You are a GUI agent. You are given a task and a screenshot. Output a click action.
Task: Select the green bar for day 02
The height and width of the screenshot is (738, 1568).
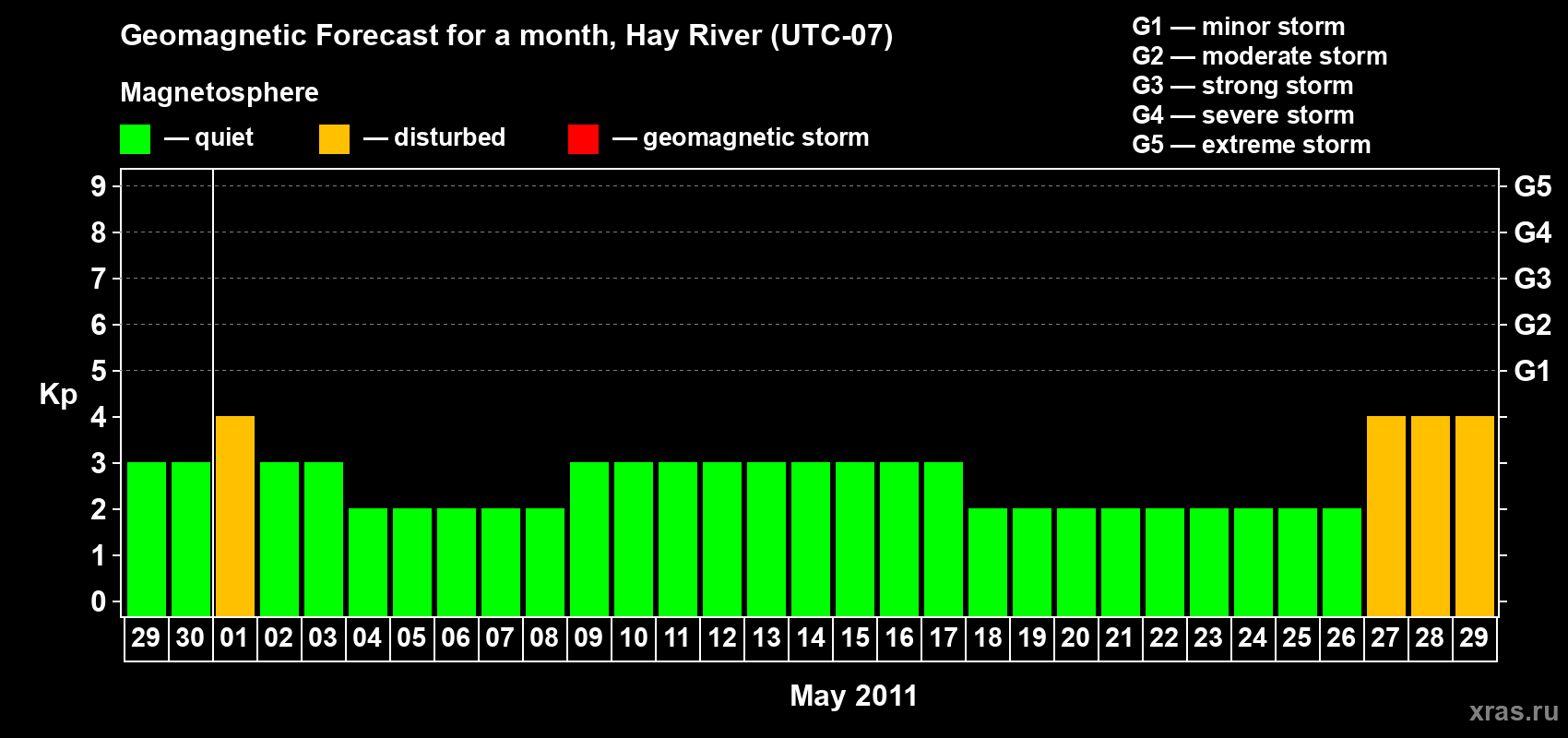[x=279, y=539]
